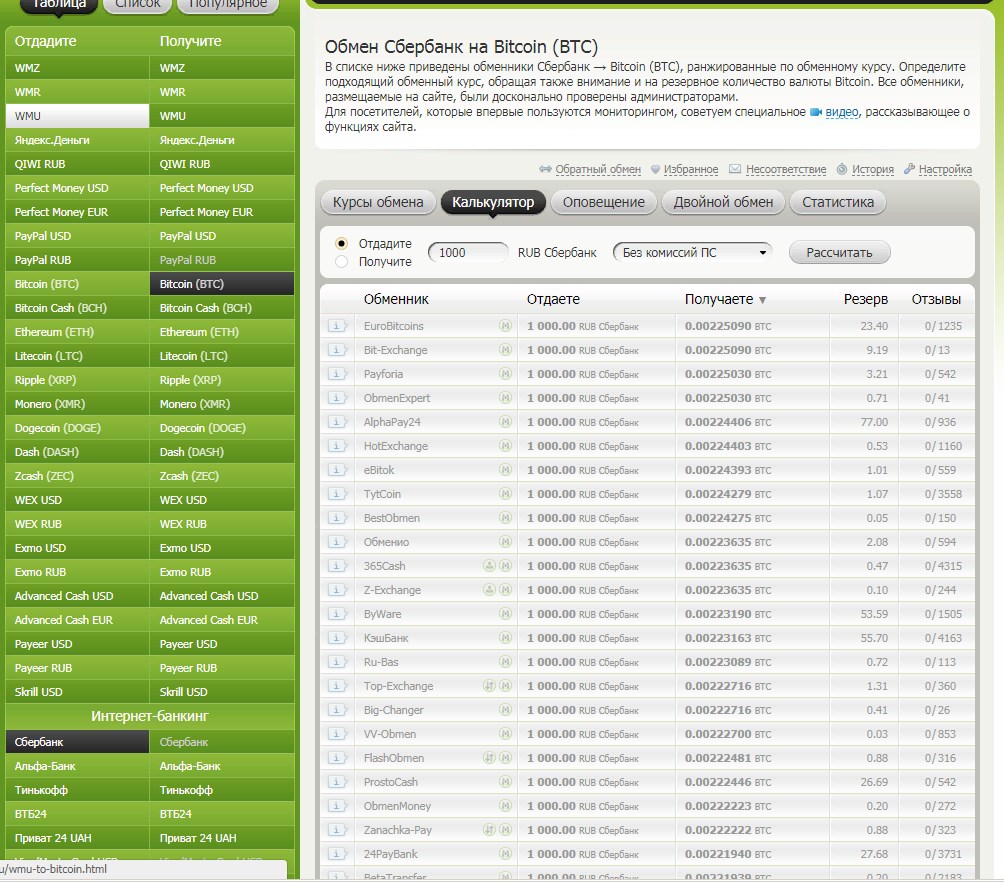Click the M badge icon for Ru-Bas
This screenshot has width=1004, height=882.
505,662
